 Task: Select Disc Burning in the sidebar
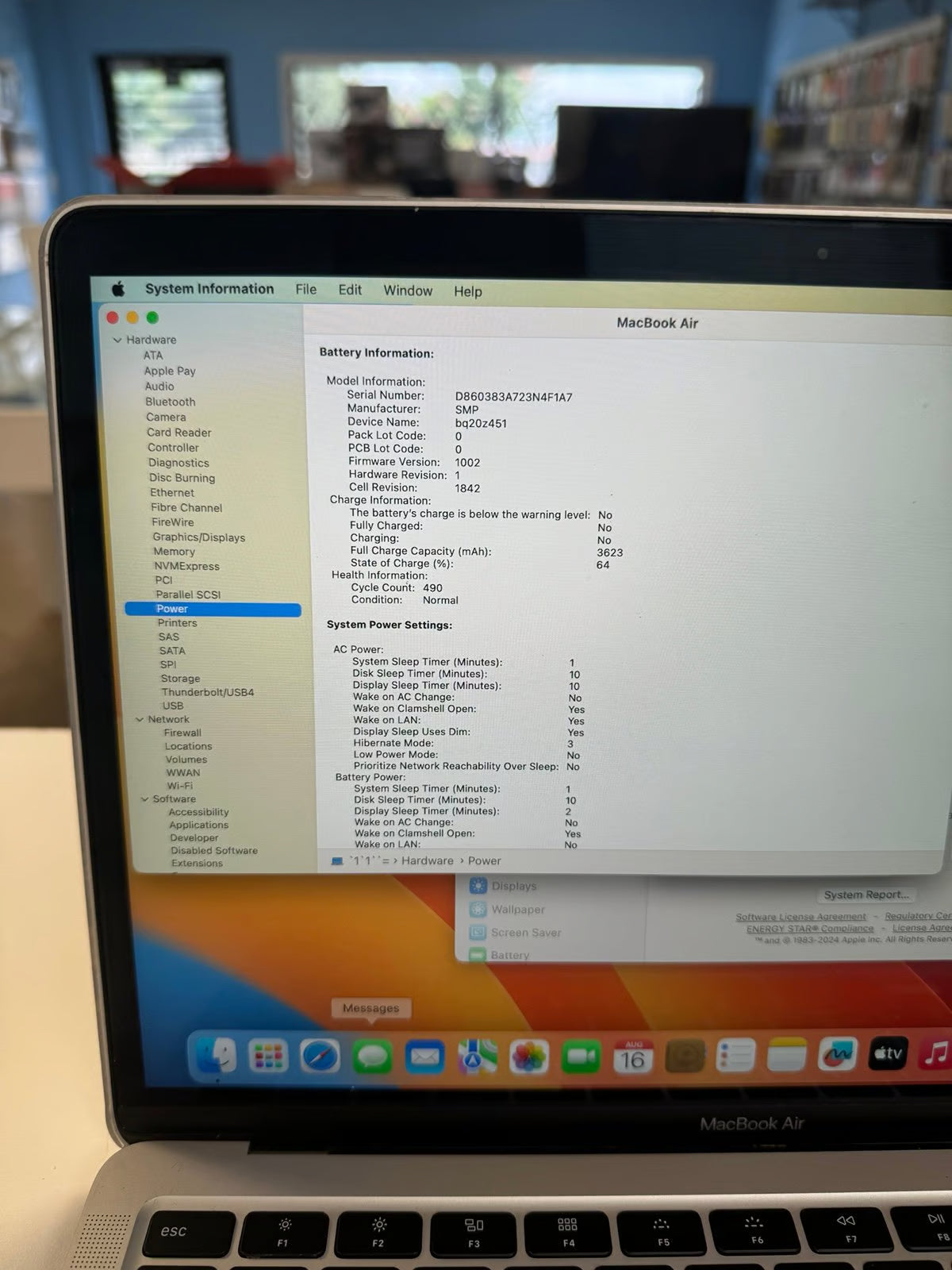(182, 478)
